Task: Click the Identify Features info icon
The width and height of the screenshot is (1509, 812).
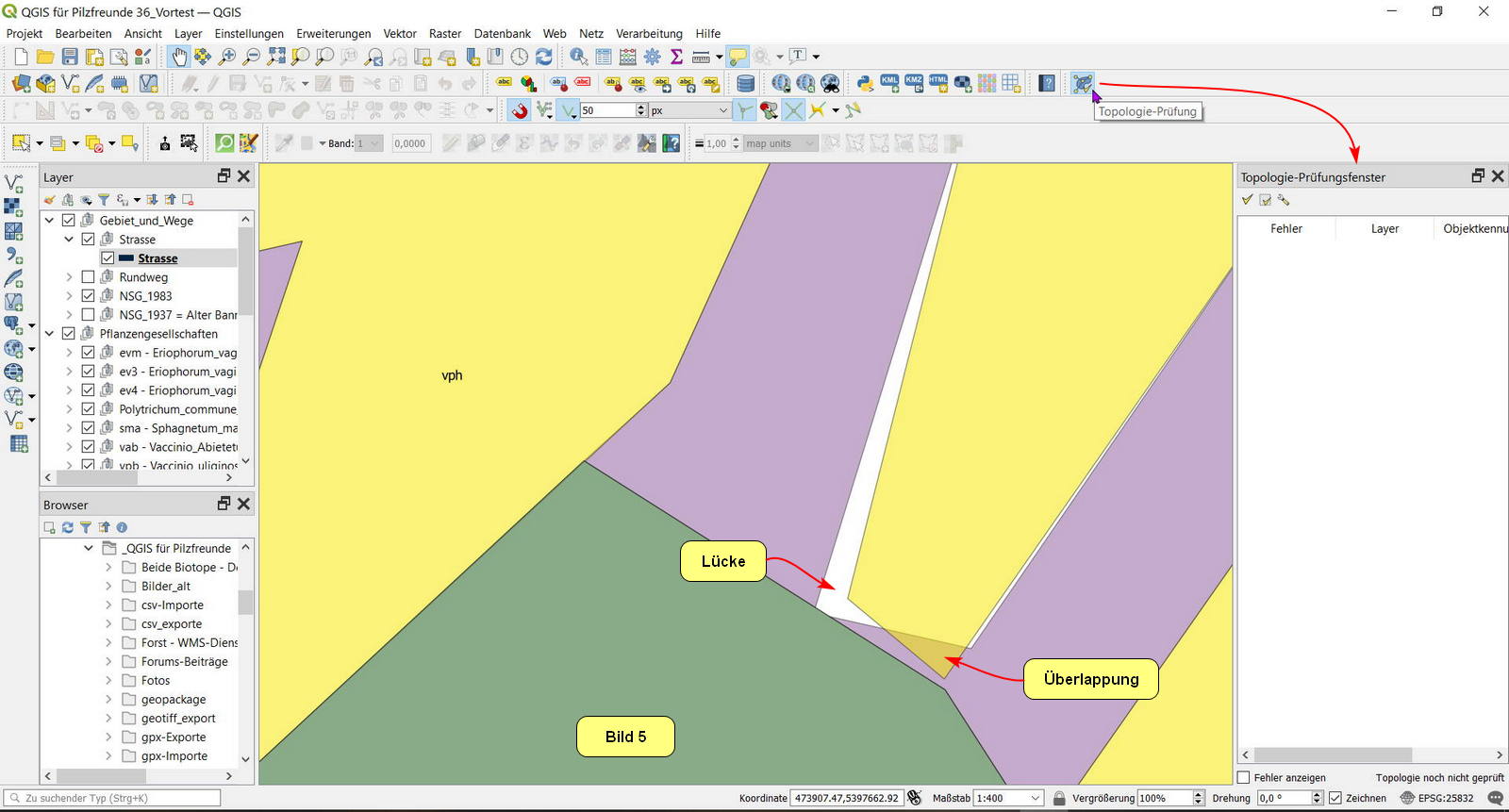Action: (578, 57)
